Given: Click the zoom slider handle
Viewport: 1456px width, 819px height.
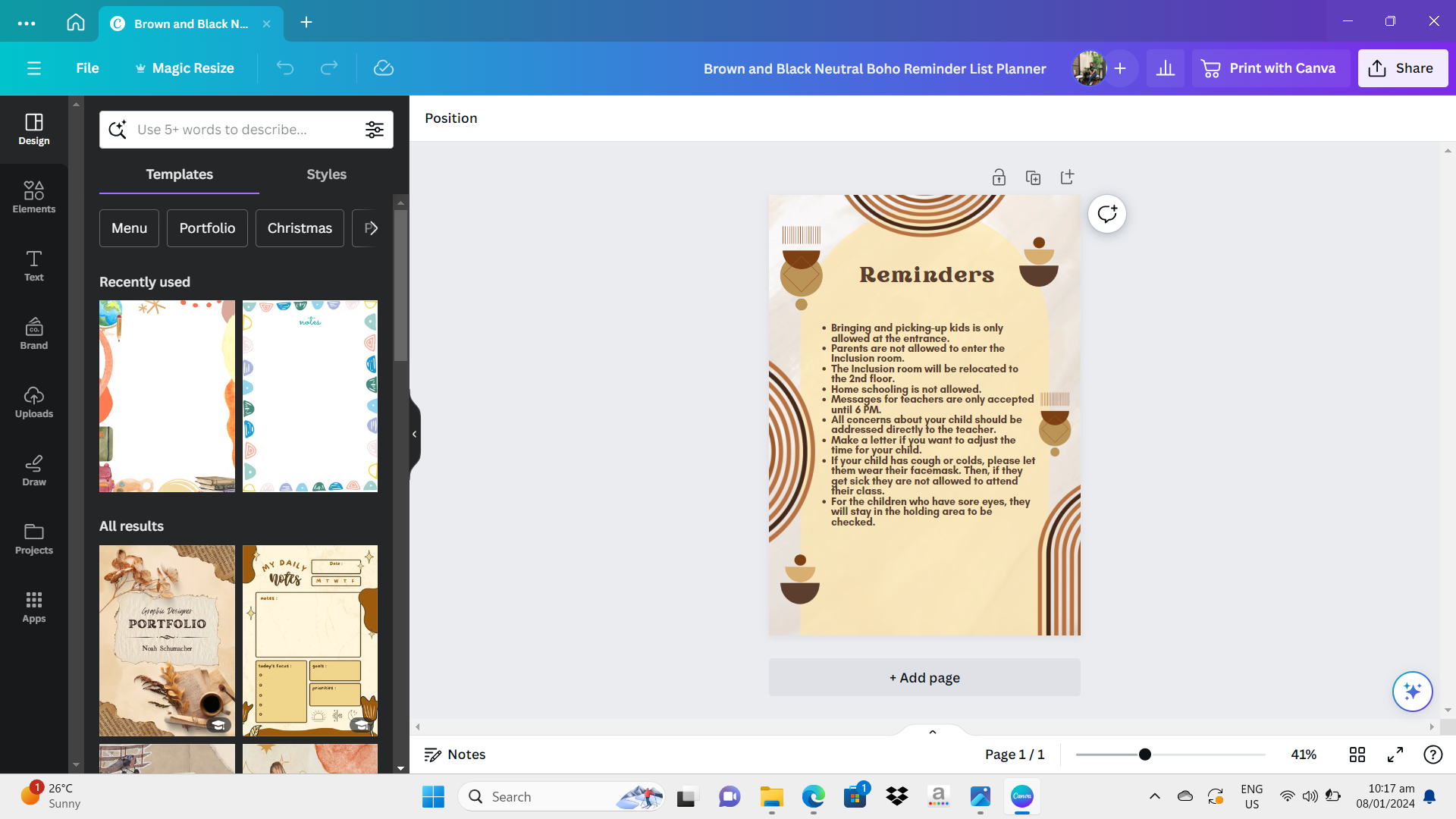Looking at the screenshot, I should [x=1144, y=755].
